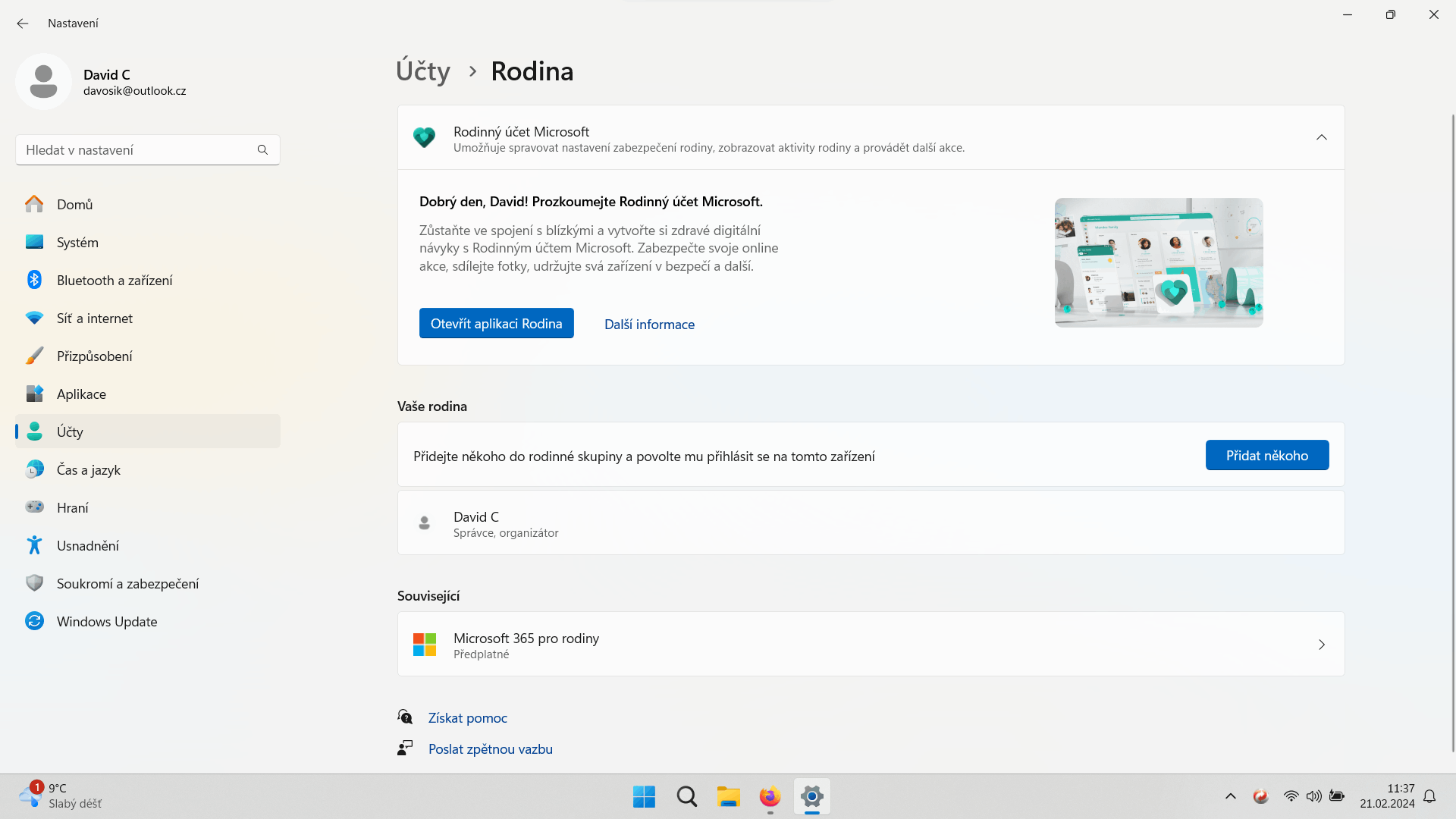
Task: Click the back arrow in Nastavení
Action: pyautogui.click(x=23, y=24)
